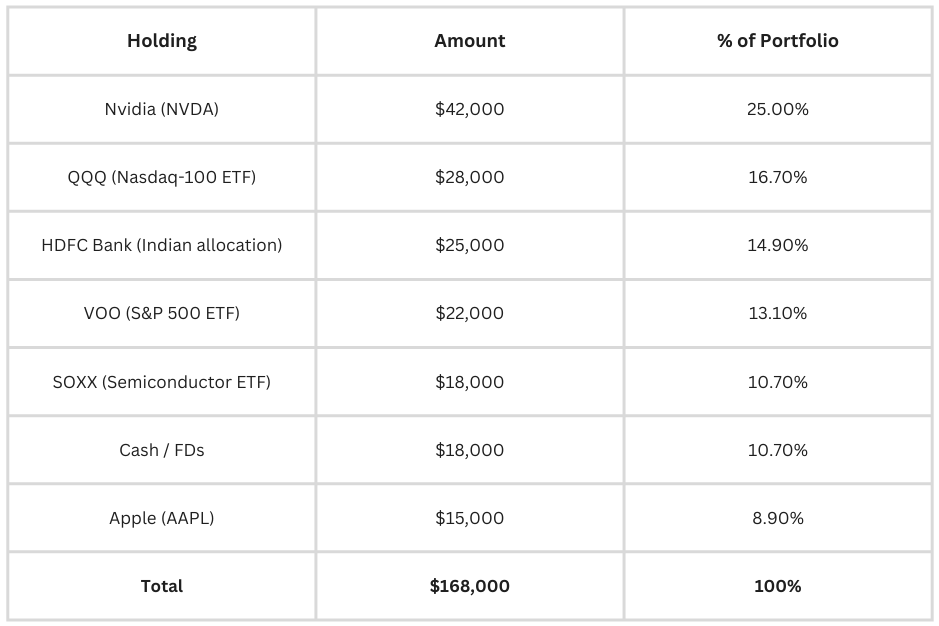Click the Holding column header
939x626 pixels.
point(162,41)
